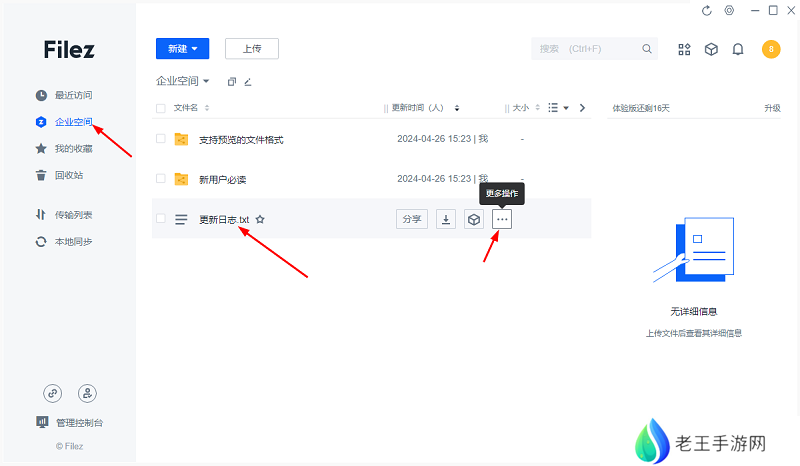The image size is (800, 466).
Task: Star 更新日志.txt as favorite
Action: pyautogui.click(x=260, y=219)
